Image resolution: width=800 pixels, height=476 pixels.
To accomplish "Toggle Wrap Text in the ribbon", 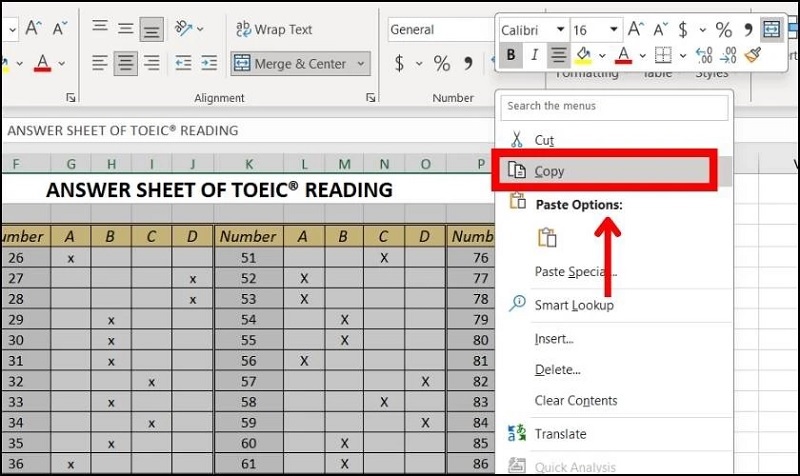I will [273, 29].
